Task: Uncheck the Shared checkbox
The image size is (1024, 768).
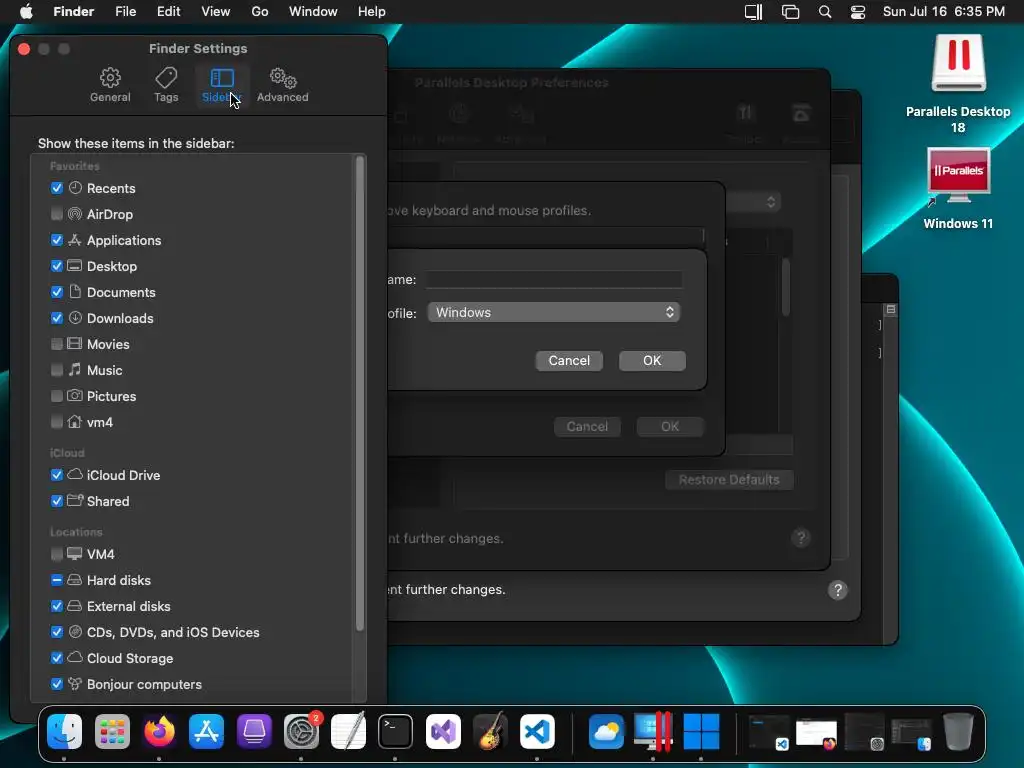Action: click(57, 502)
